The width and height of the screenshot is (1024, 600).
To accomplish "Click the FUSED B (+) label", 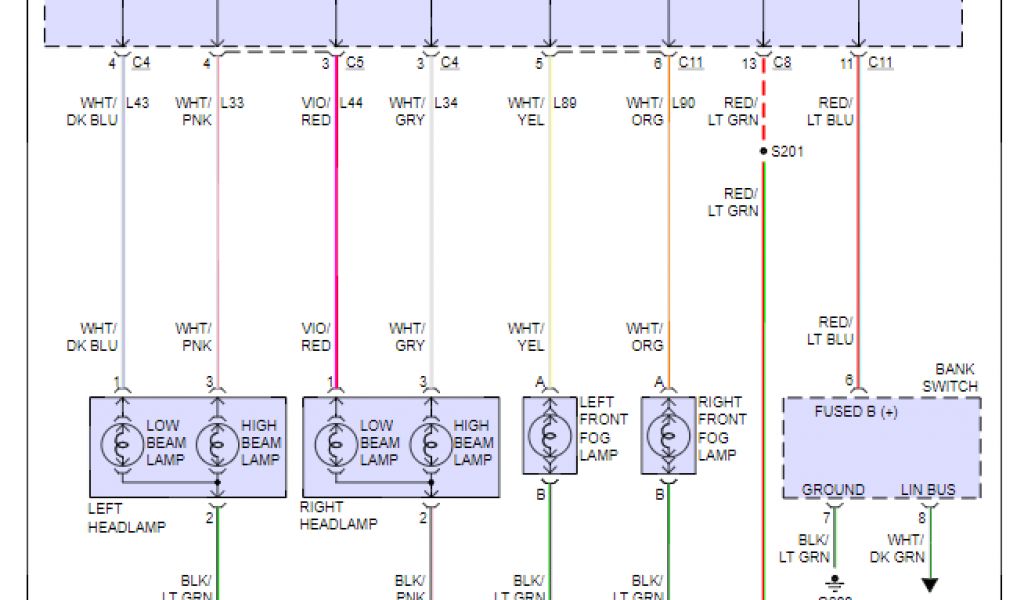I will click(854, 413).
